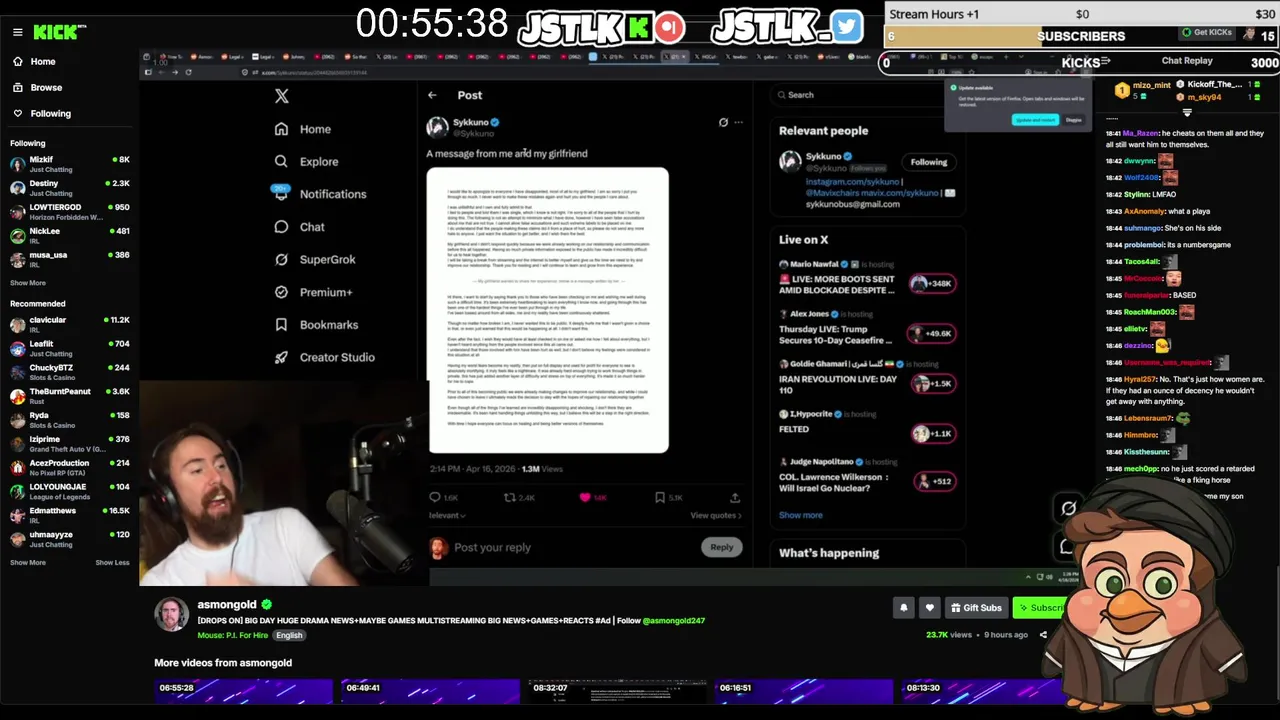Open Leaflit recommended channel
This screenshot has width=1280, height=720.
coord(70,348)
